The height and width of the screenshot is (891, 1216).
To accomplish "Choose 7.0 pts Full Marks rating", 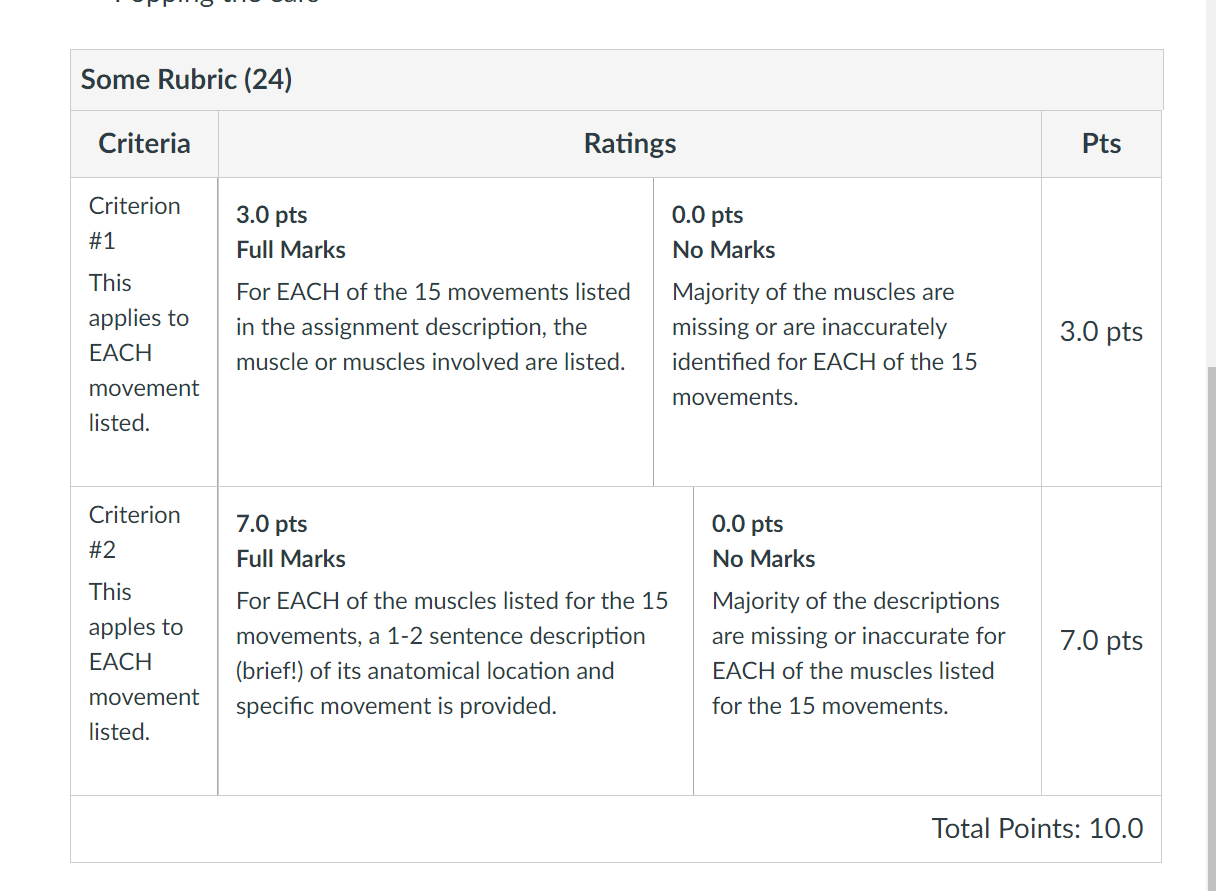I will click(456, 641).
